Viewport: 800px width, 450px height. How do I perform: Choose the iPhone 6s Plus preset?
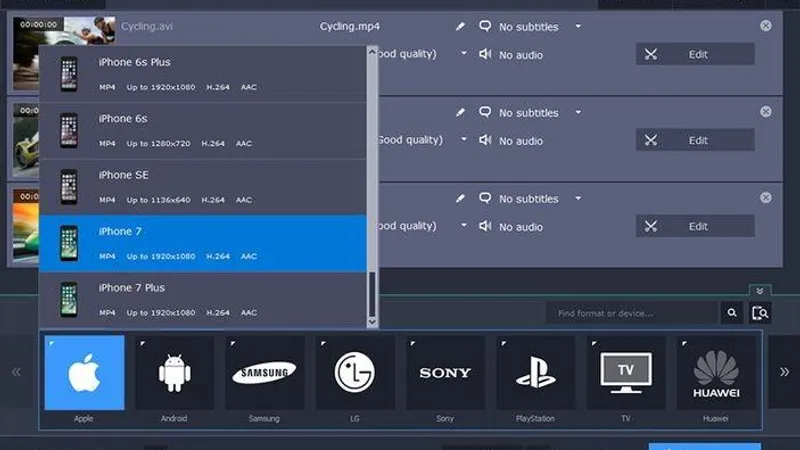(202, 73)
